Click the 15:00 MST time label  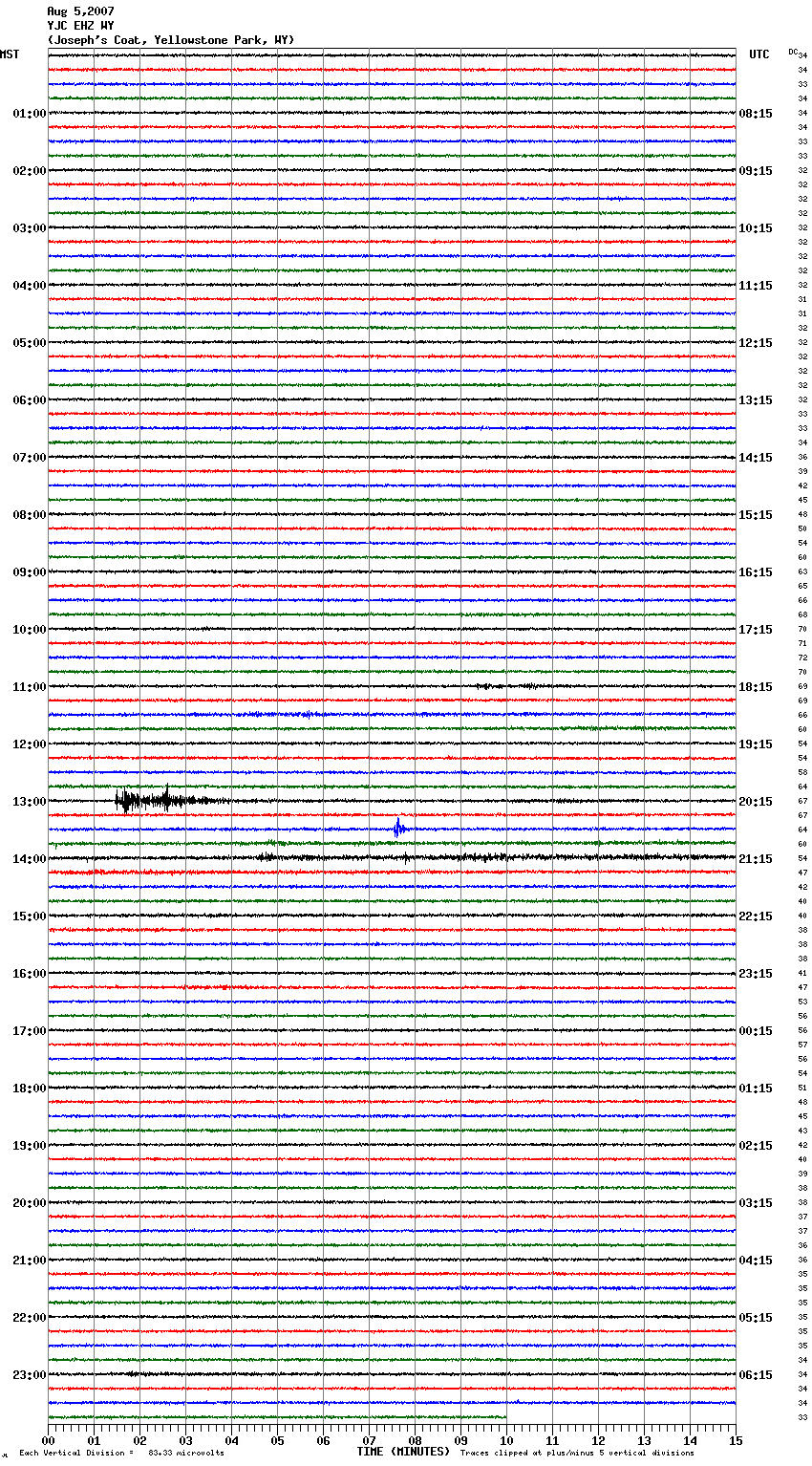tap(30, 916)
